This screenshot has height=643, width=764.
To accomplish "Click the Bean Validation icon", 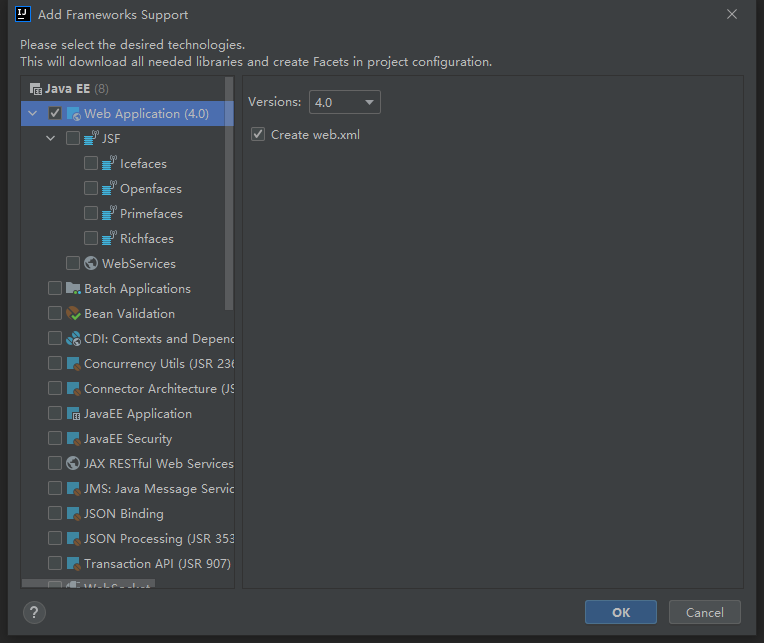I will [73, 313].
